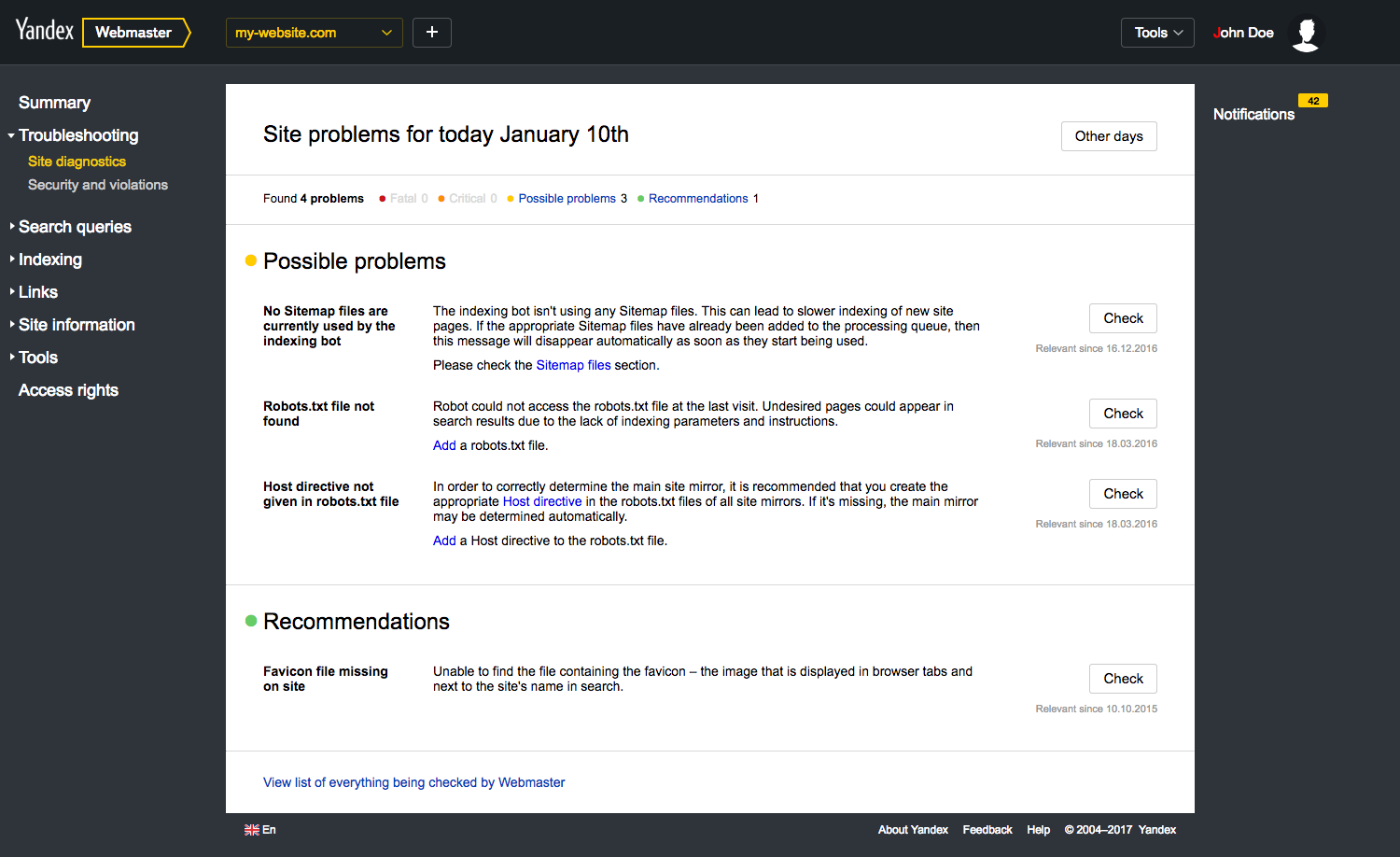Open the Tools dropdown in top bar
The image size is (1400, 857).
click(1156, 32)
